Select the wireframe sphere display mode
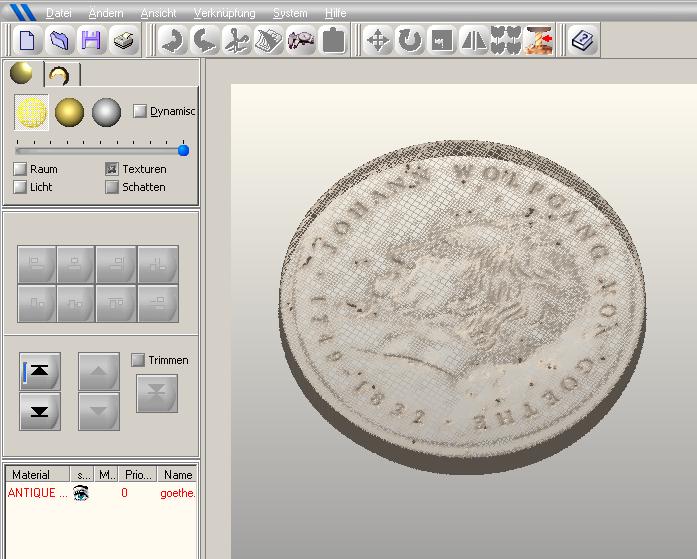 pyautogui.click(x=32, y=113)
